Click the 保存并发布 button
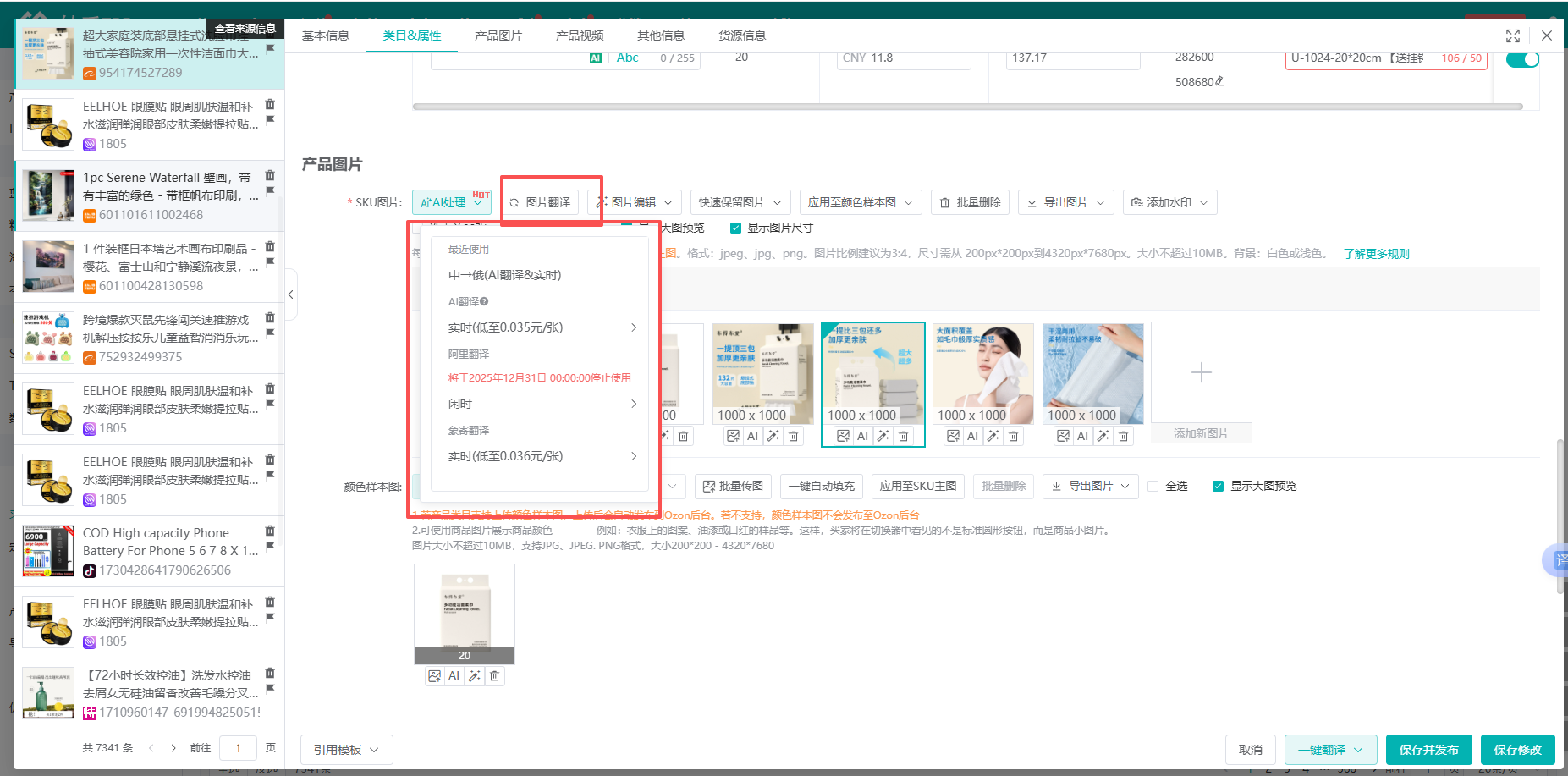The image size is (1568, 776). pyautogui.click(x=1429, y=750)
